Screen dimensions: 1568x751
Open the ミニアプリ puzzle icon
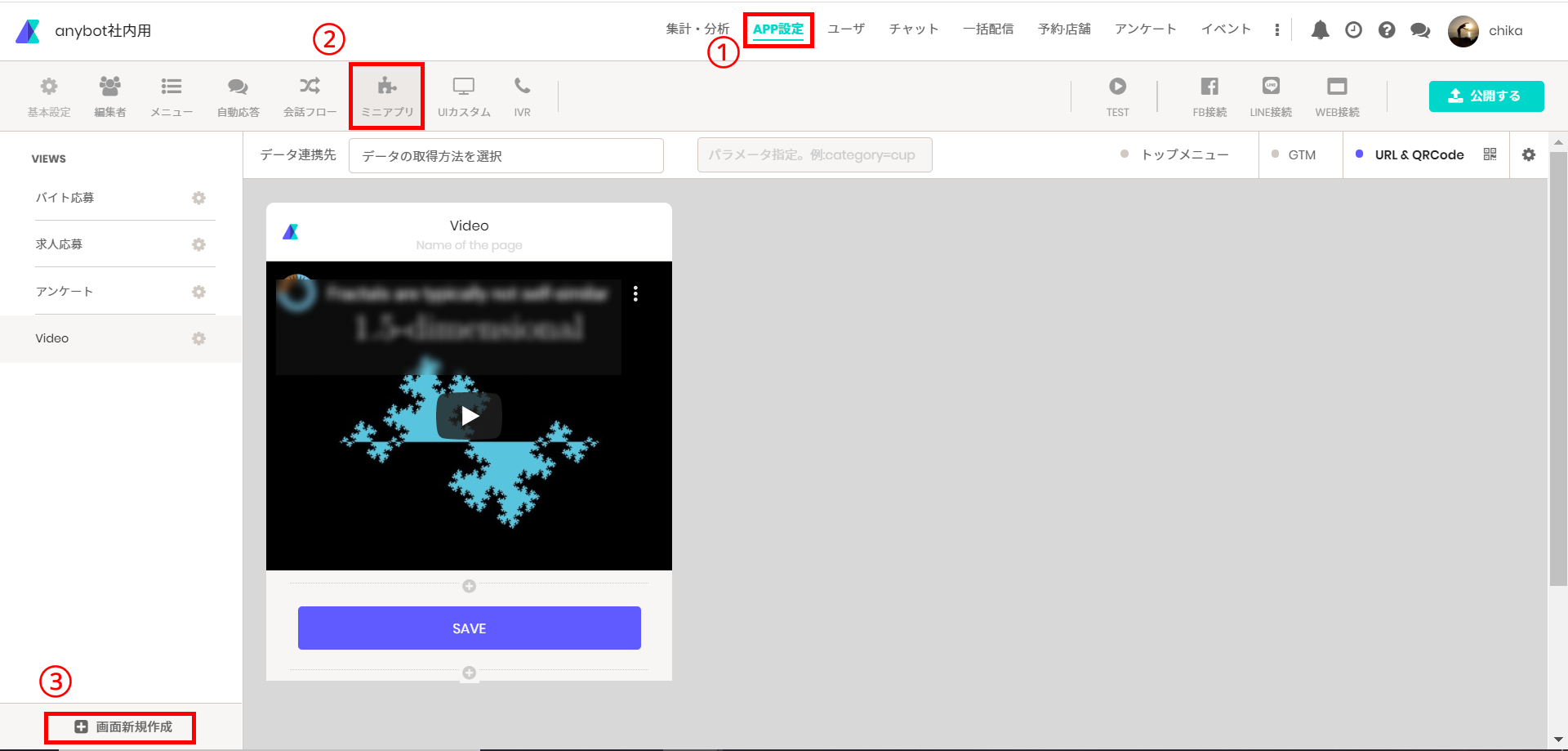pyautogui.click(x=387, y=86)
